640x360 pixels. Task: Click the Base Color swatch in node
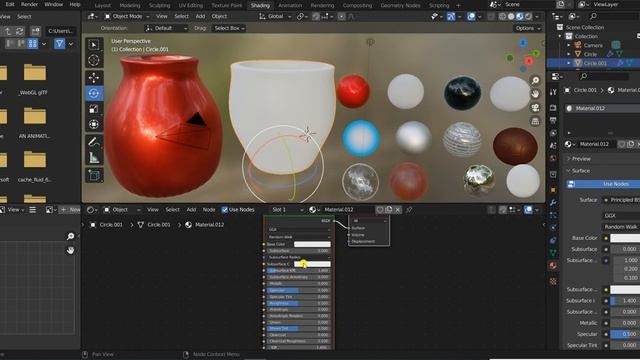click(312, 244)
